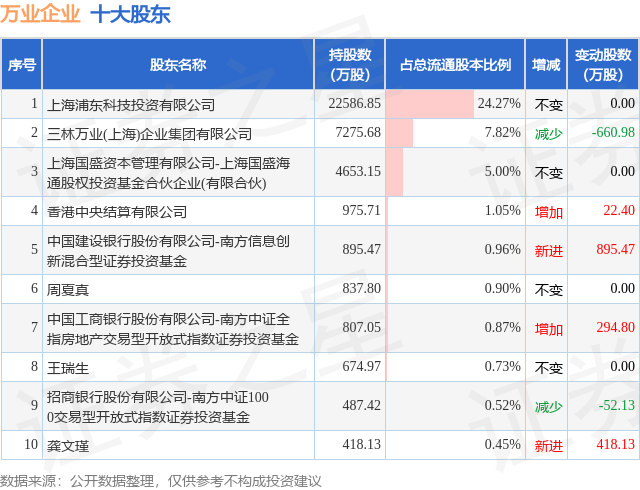Click 中国工商银行 南方中证全指房地产 fund name
The height and width of the screenshot is (490, 640).
point(173,329)
